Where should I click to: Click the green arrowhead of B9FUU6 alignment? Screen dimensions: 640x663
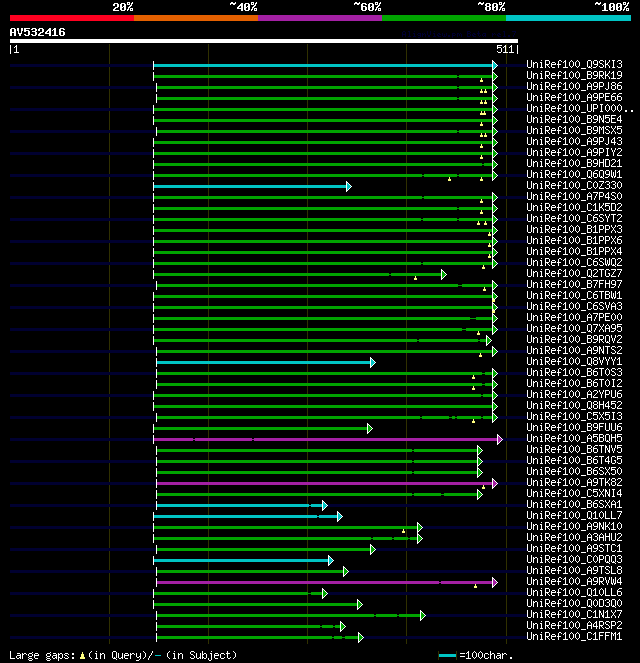click(370, 429)
